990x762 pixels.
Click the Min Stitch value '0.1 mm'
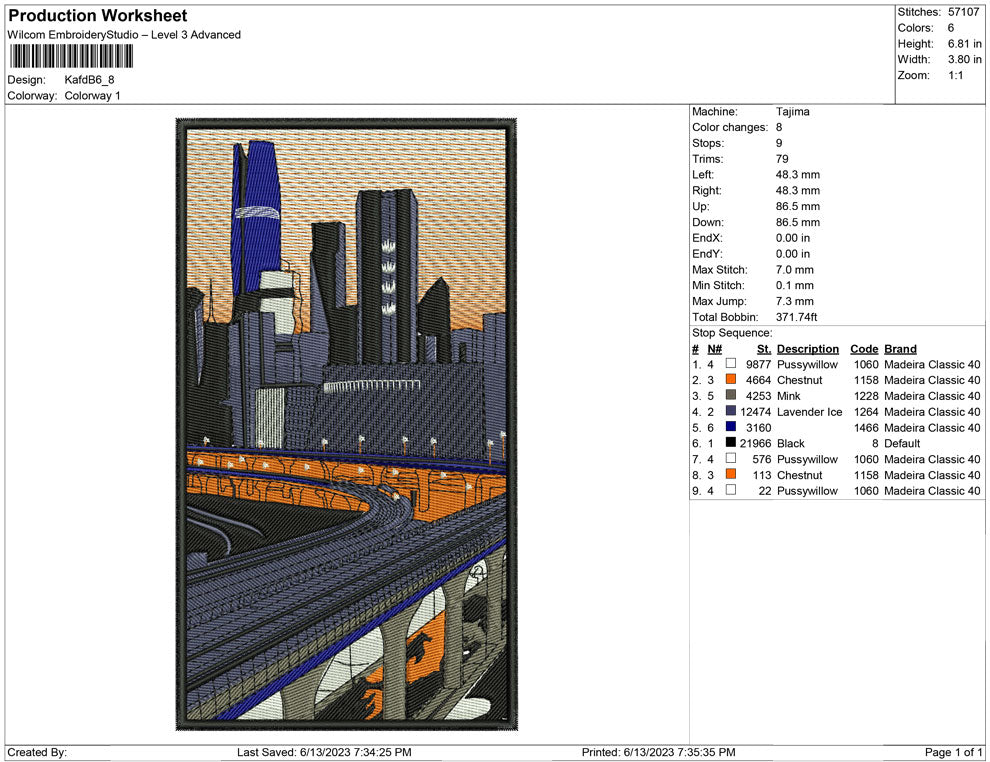point(794,285)
